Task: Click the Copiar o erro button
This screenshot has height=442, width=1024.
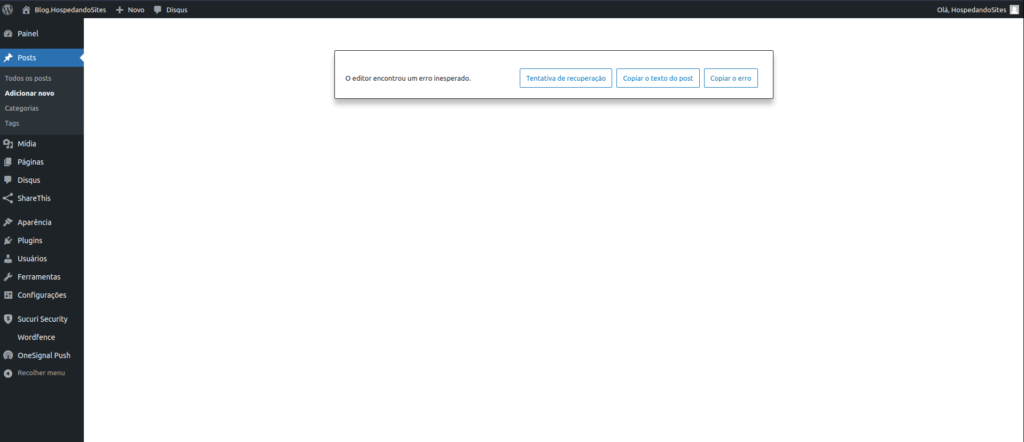Action: 730,78
